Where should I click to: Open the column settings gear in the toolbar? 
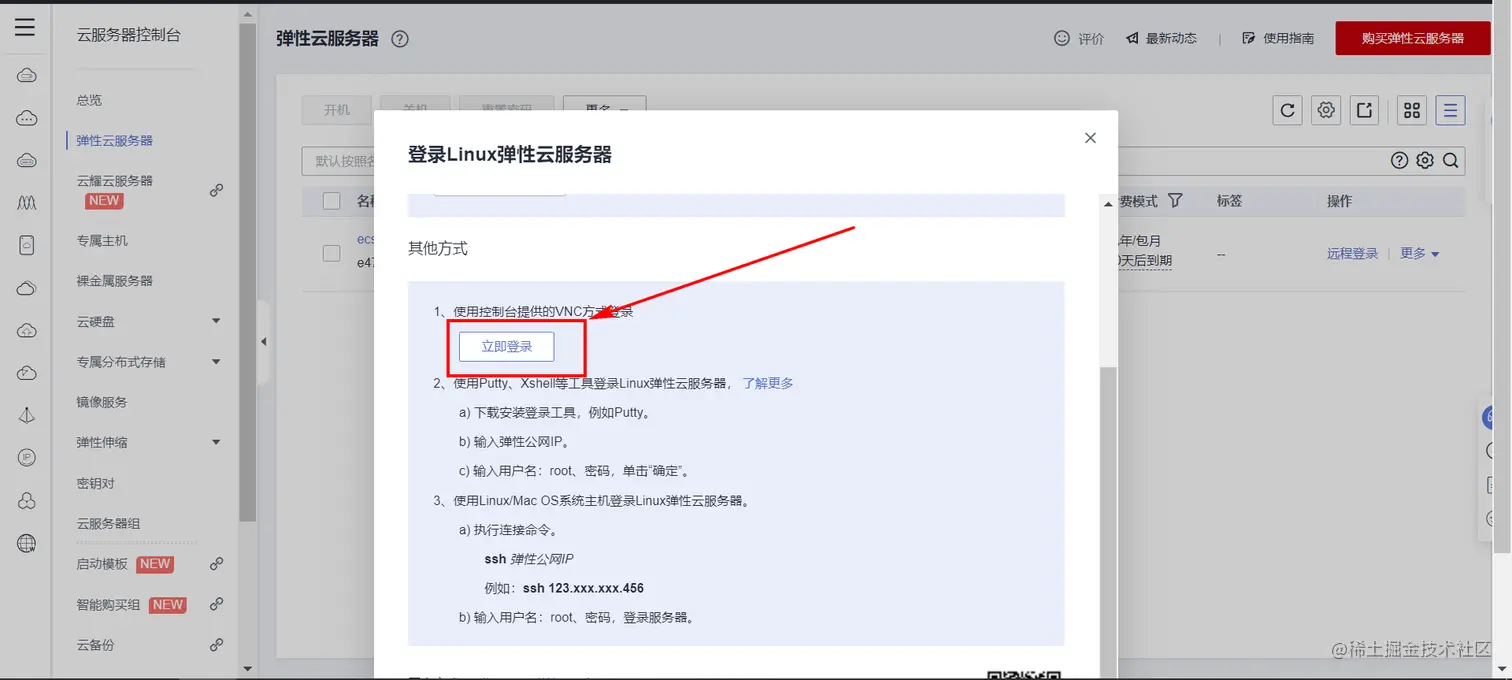point(1326,111)
